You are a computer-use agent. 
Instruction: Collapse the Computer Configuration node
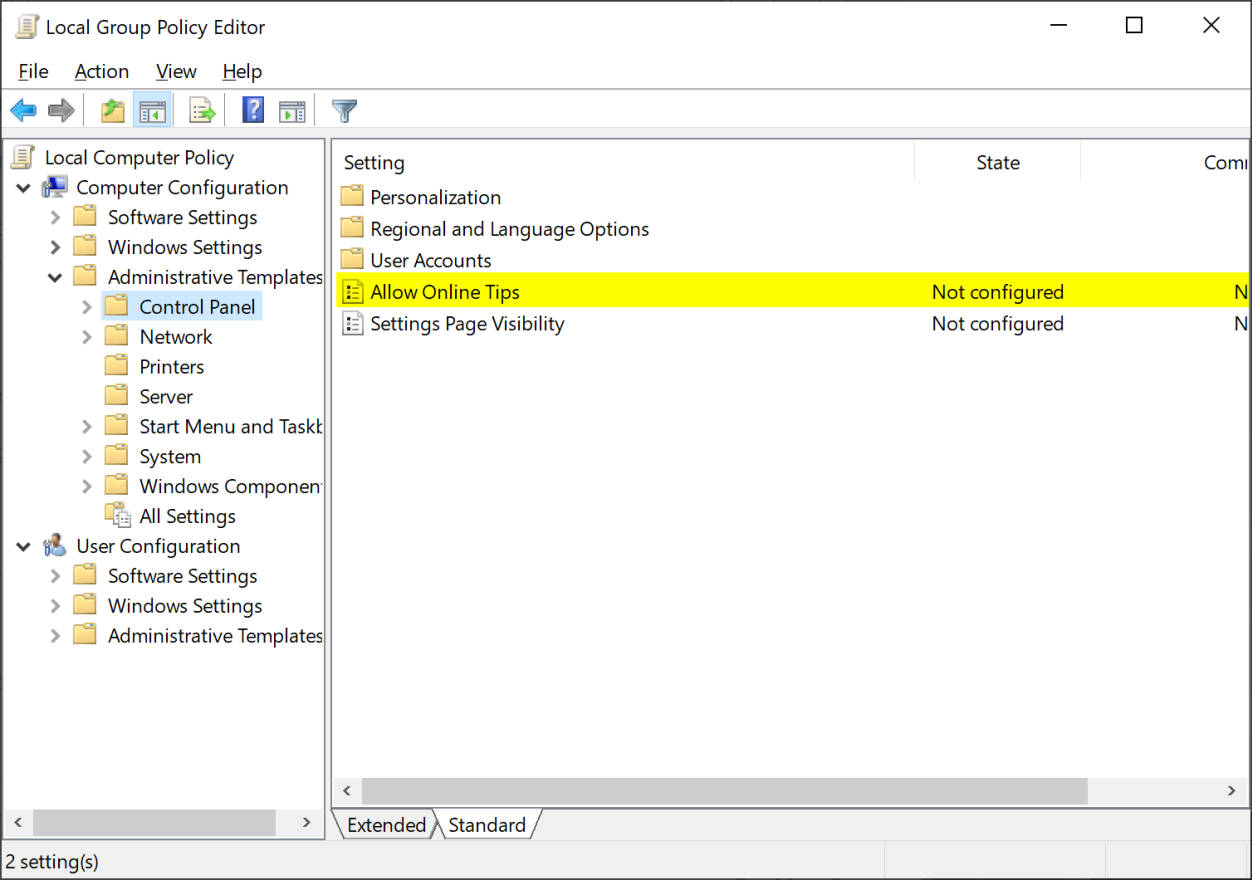tap(23, 188)
